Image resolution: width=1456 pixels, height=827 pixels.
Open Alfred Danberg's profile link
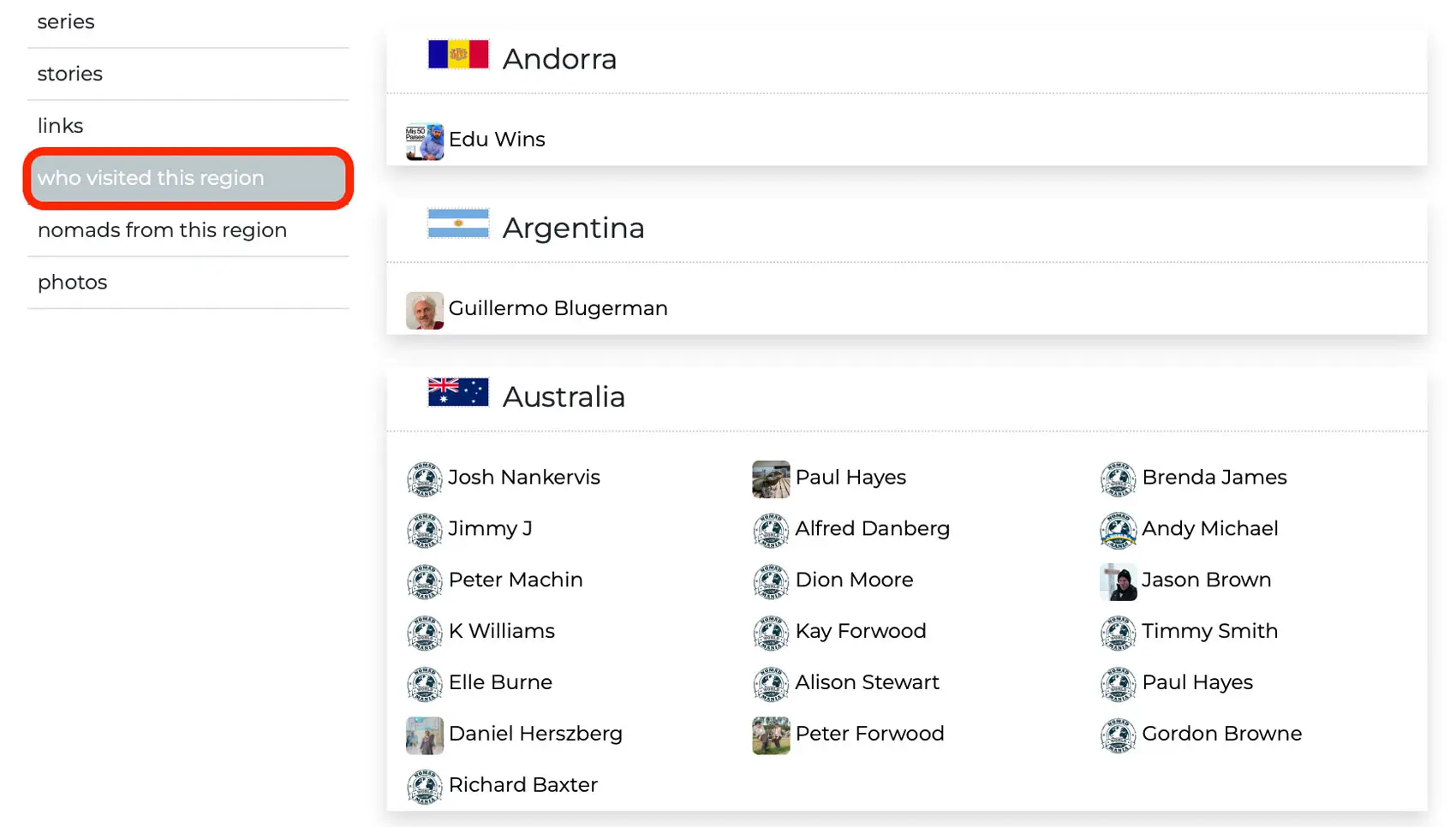[x=872, y=529]
